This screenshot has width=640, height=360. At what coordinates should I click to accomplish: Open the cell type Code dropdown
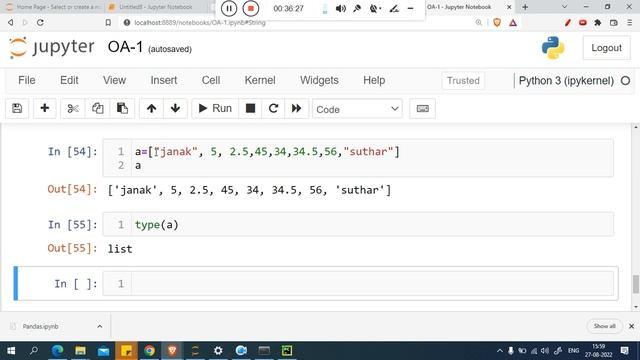(x=357, y=109)
